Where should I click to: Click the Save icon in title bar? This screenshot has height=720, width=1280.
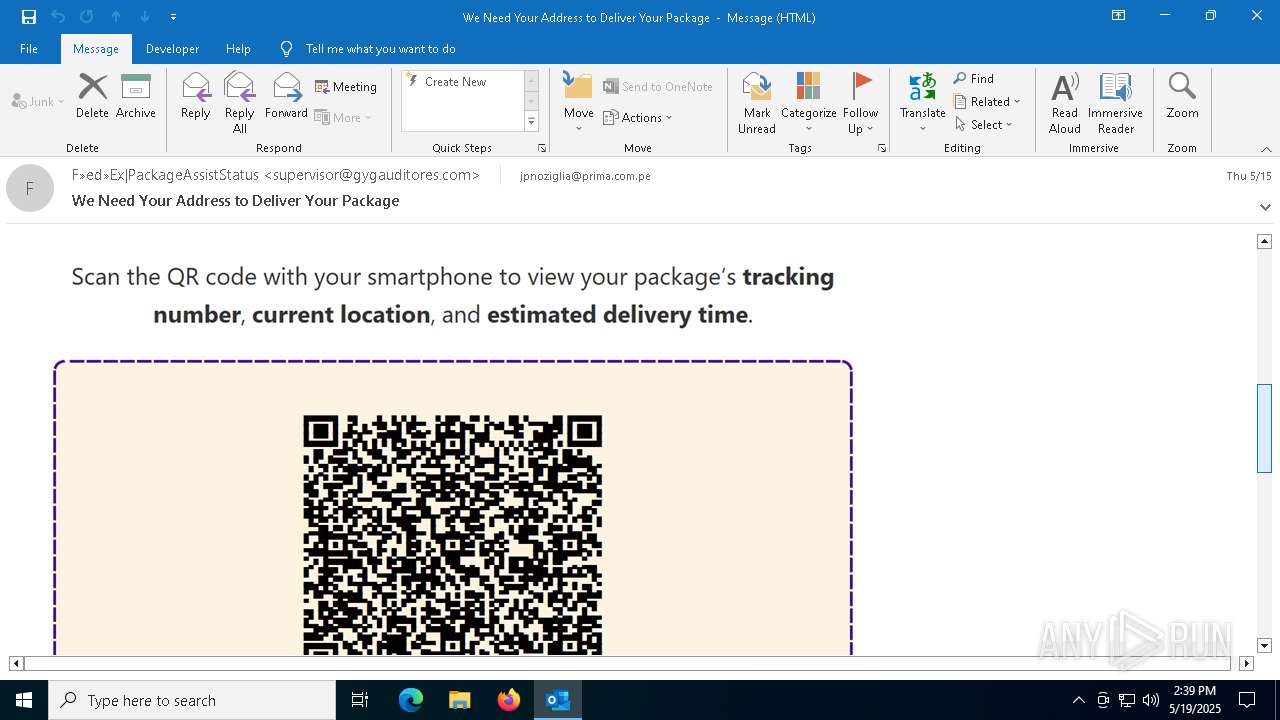click(29, 17)
